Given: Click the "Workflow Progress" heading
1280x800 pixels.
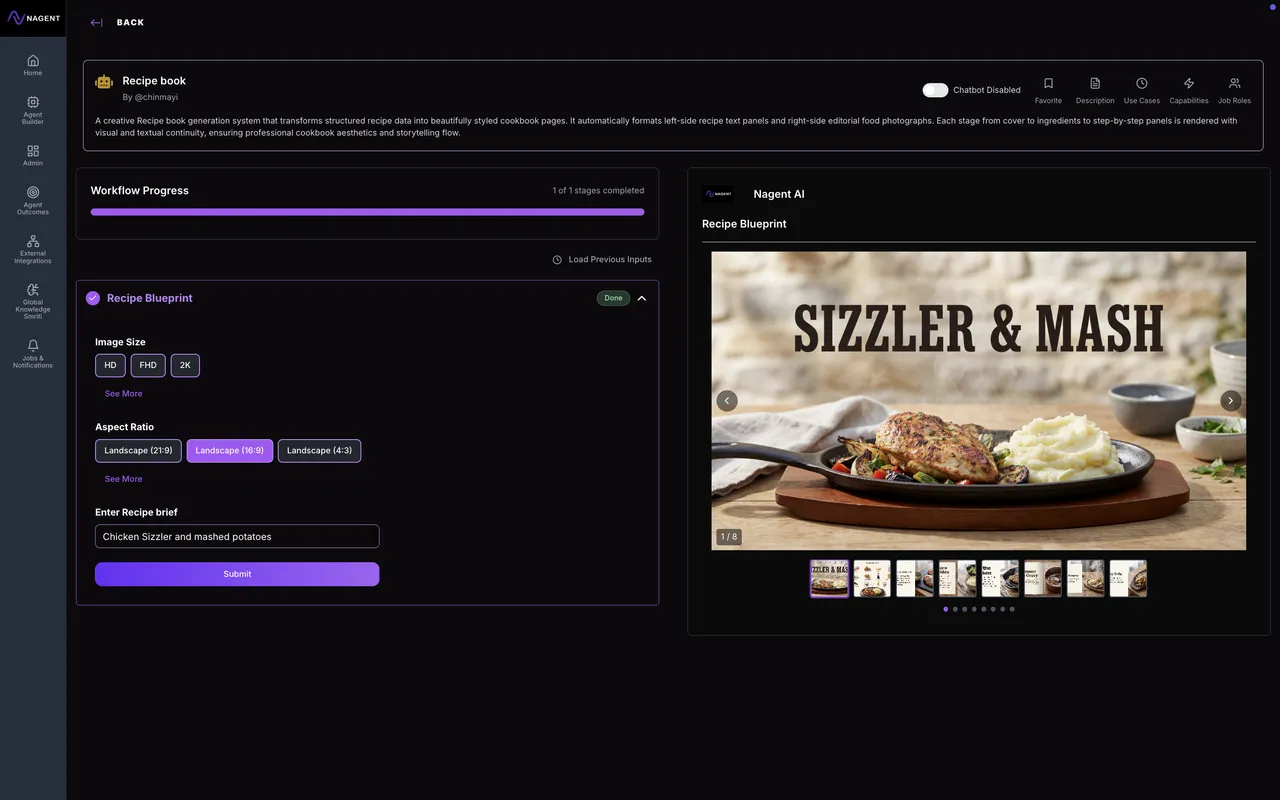Looking at the screenshot, I should (x=139, y=191).
